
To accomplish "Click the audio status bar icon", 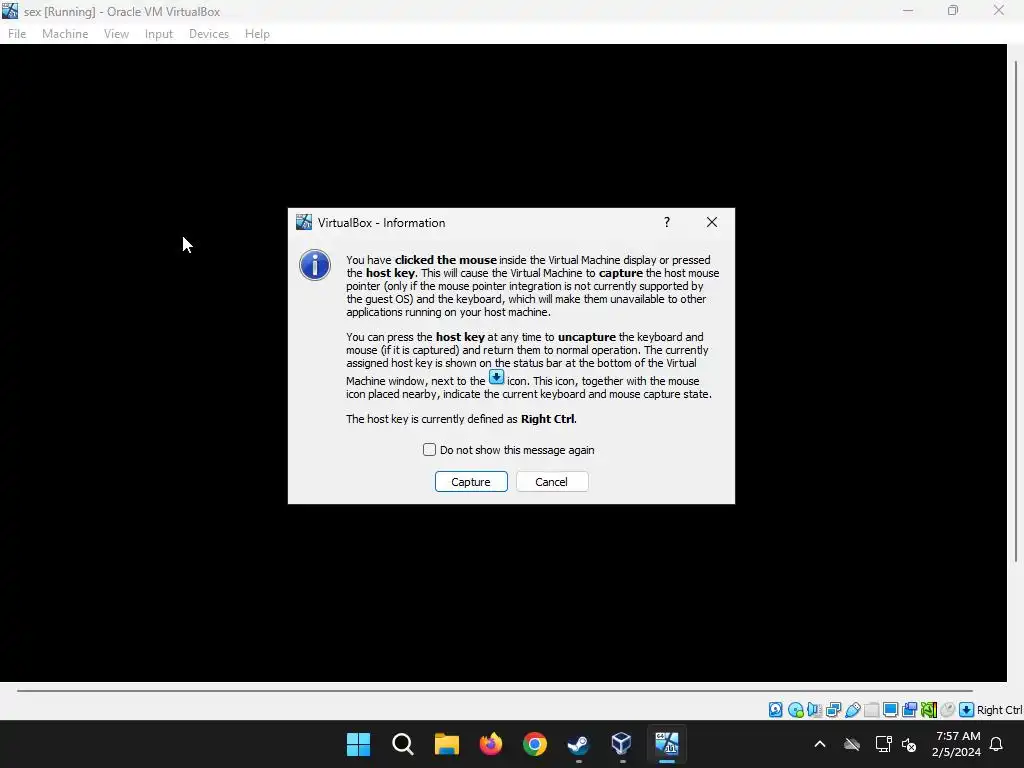I will tap(814, 710).
